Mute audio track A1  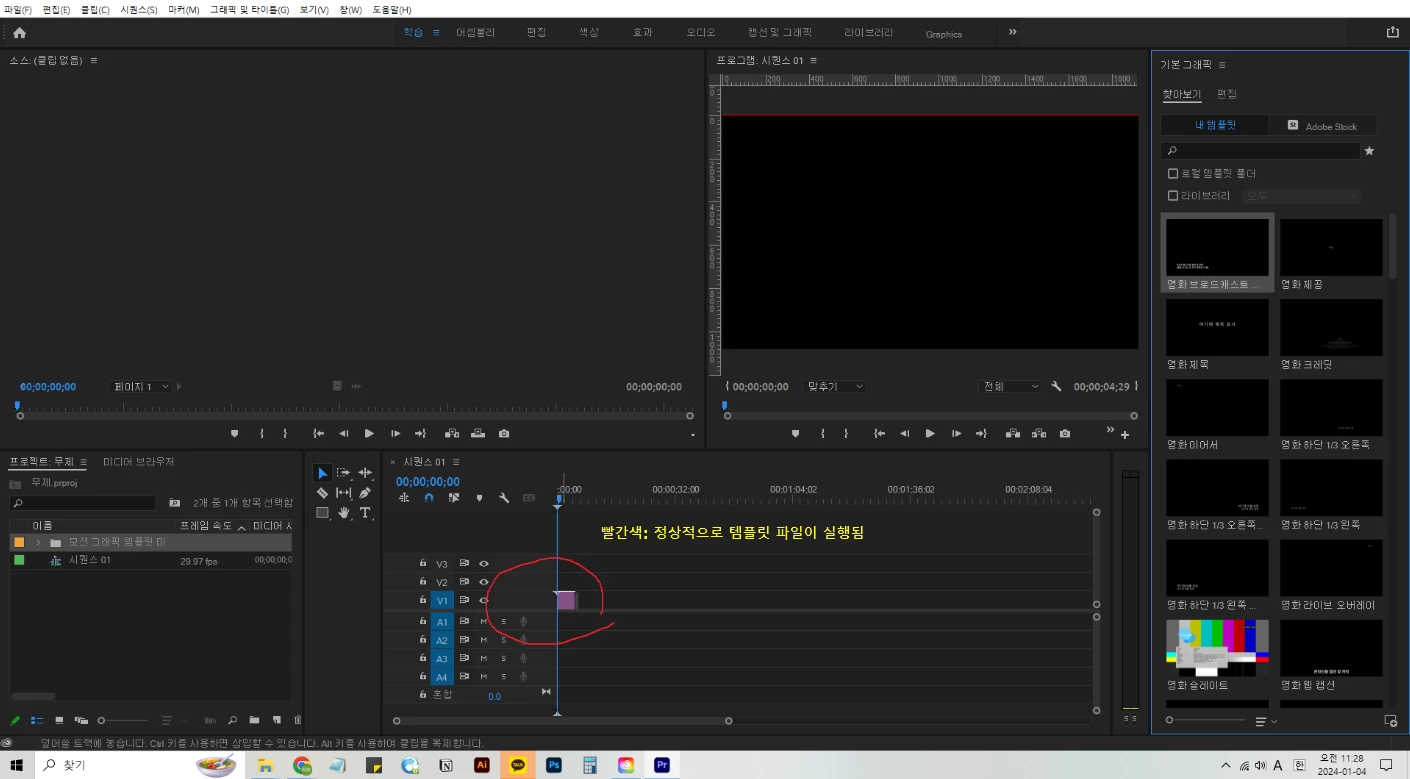[x=484, y=622]
